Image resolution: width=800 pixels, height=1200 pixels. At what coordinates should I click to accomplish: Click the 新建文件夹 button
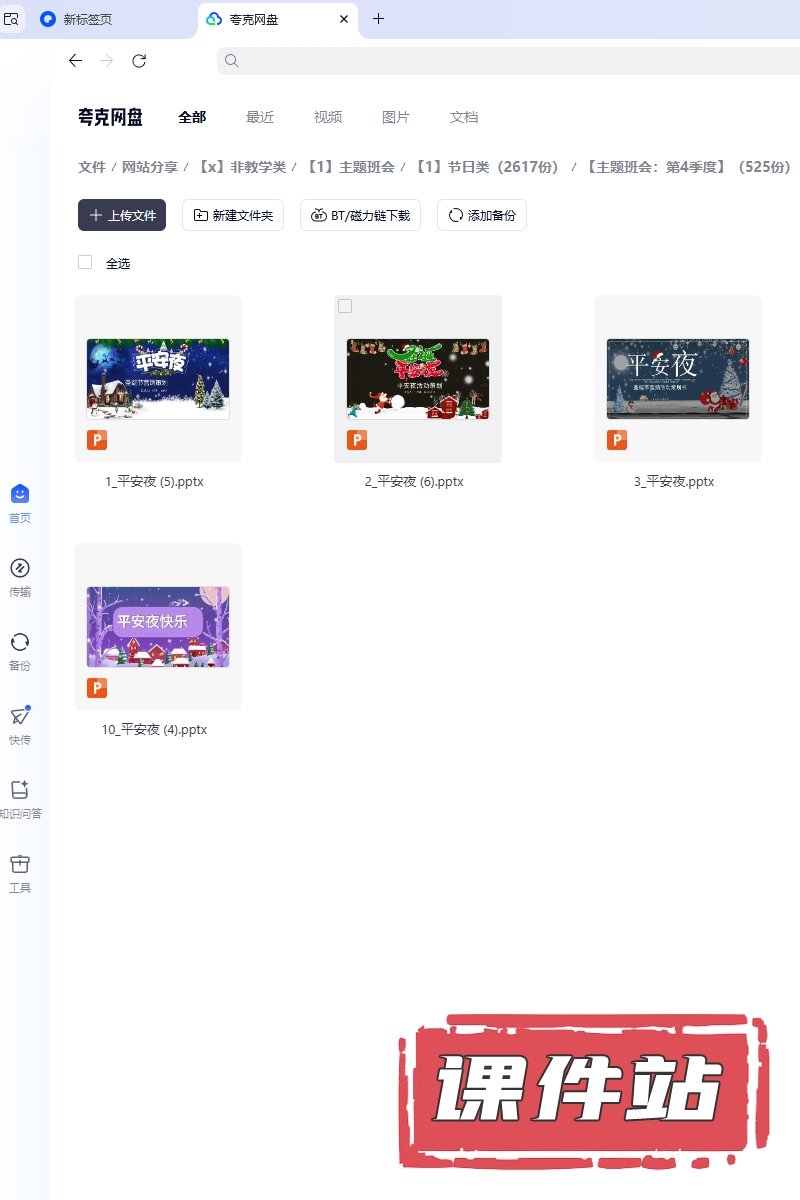(233, 215)
